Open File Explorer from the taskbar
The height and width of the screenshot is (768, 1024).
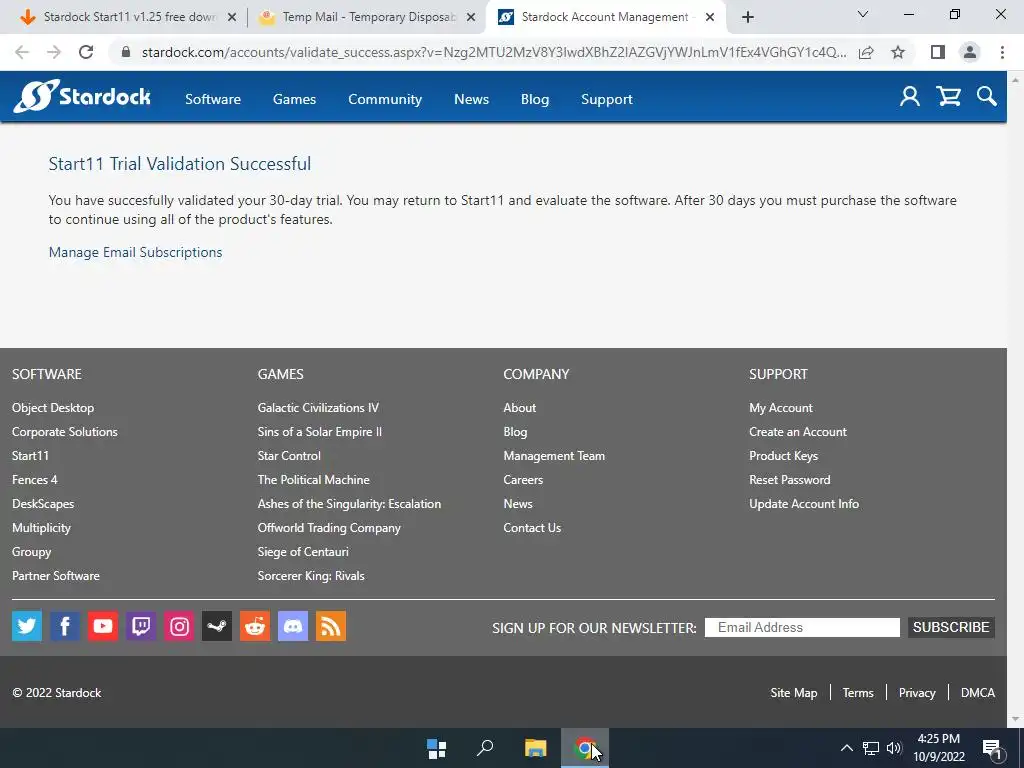[x=536, y=748]
